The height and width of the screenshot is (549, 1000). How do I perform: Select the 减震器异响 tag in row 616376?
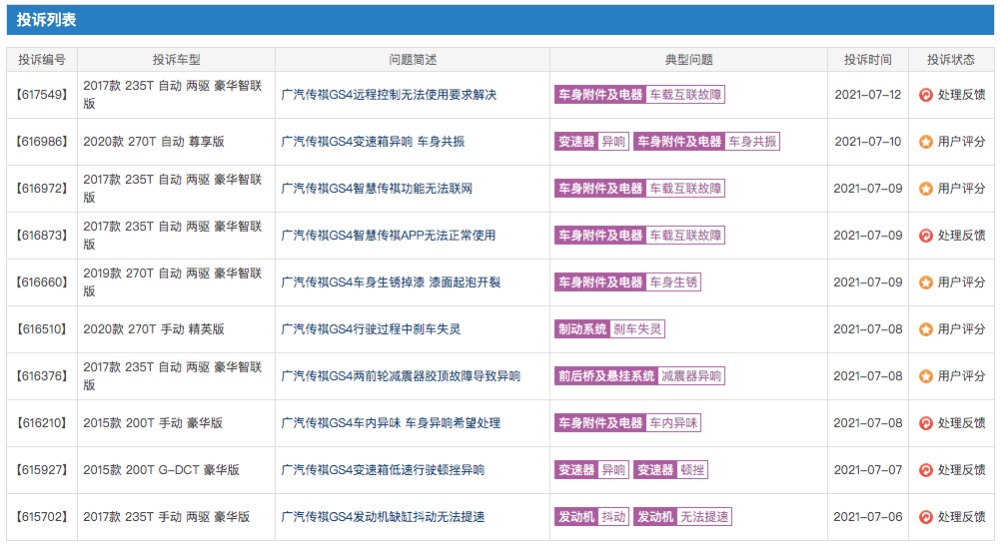(691, 376)
